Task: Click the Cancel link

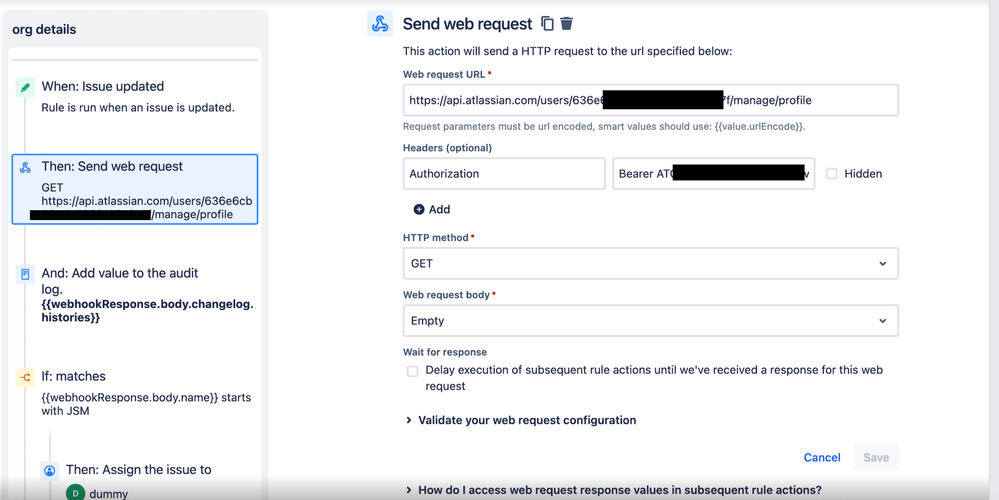Action: click(822, 457)
